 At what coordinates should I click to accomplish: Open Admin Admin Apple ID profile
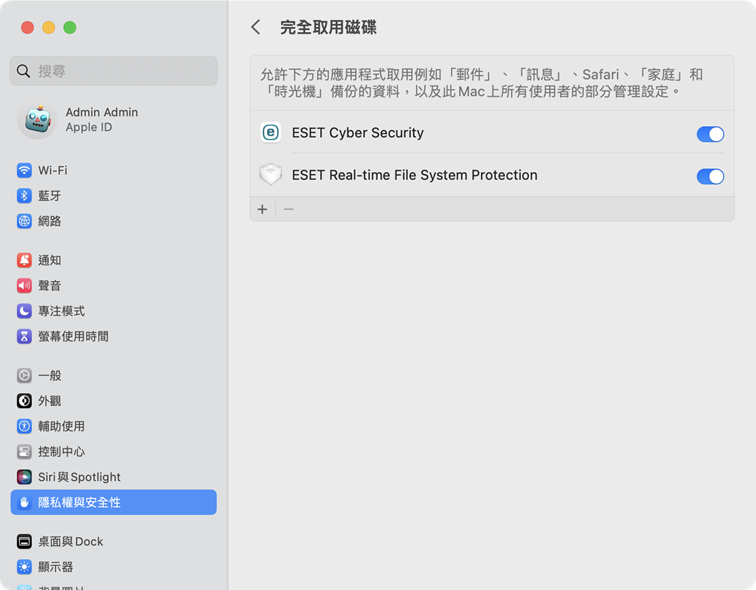pyautogui.click(x=114, y=120)
